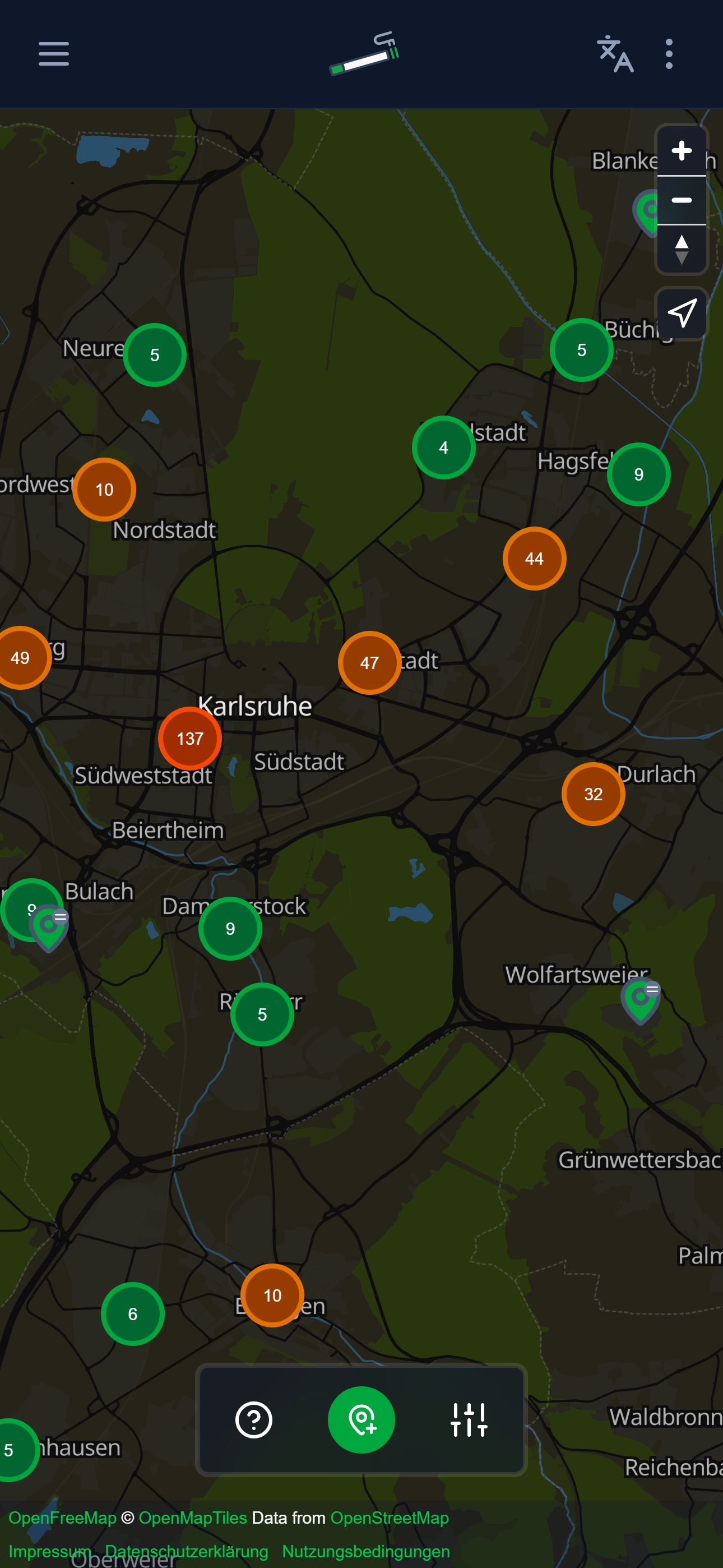Open the OpenFreeMap attribution link

[63, 1518]
